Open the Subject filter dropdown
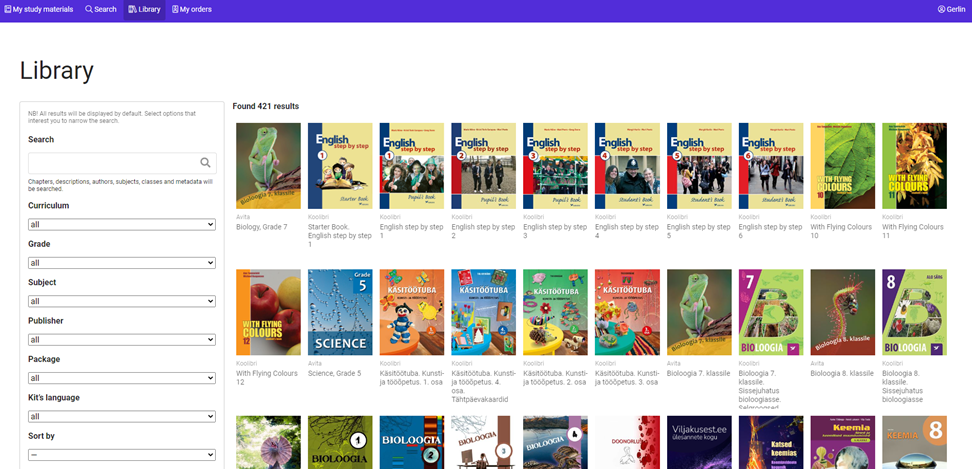Image resolution: width=972 pixels, height=469 pixels. click(x=122, y=301)
